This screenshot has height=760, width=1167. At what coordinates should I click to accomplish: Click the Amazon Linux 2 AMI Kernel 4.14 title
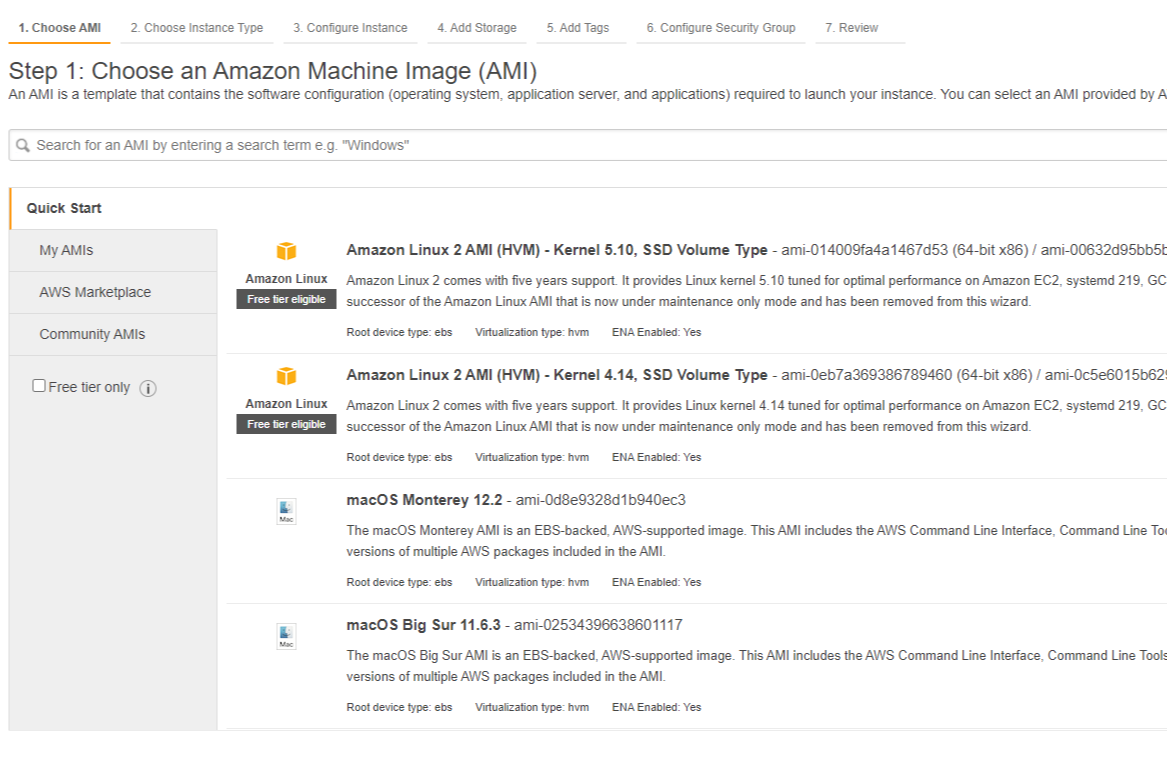557,375
